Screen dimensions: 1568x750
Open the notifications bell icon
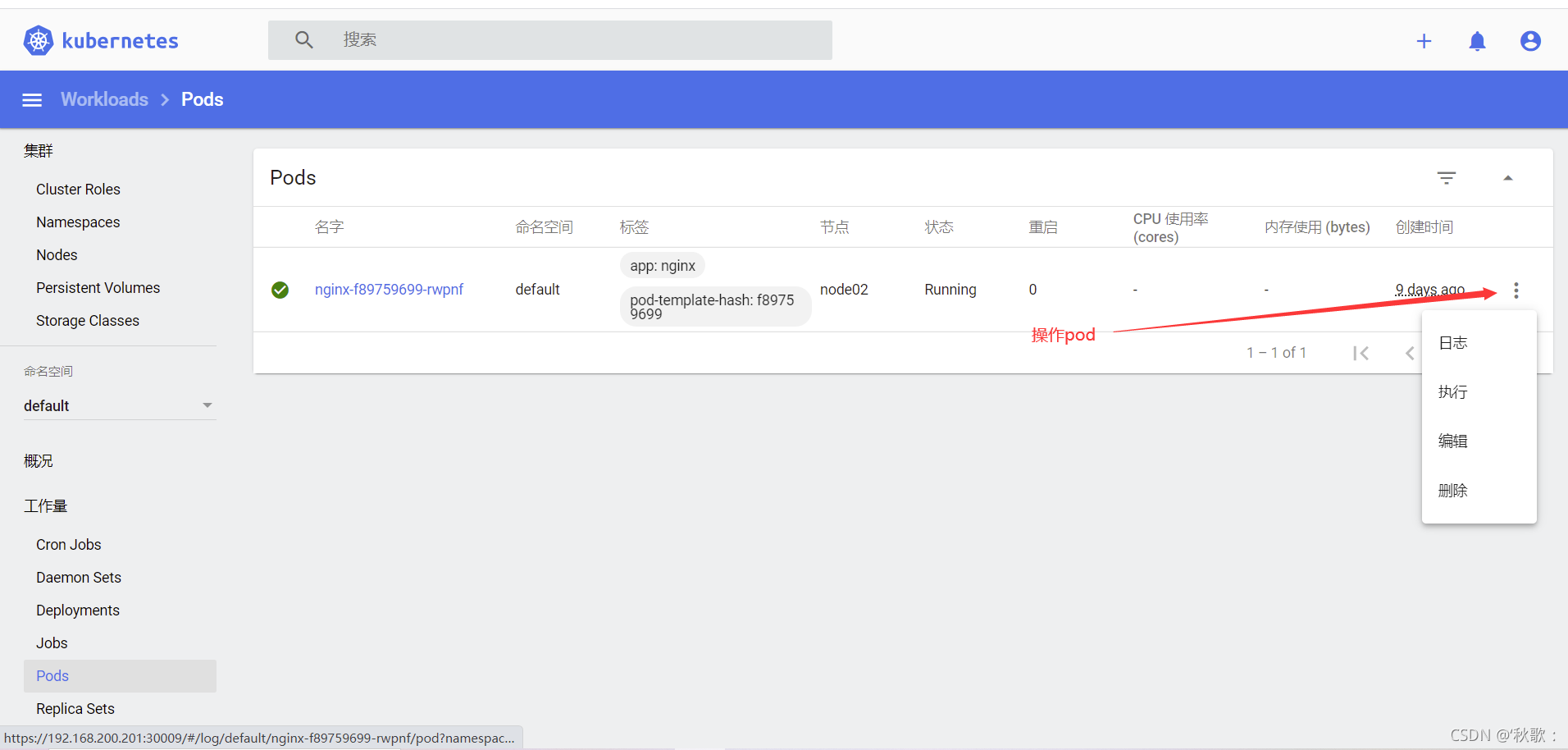click(x=1477, y=41)
